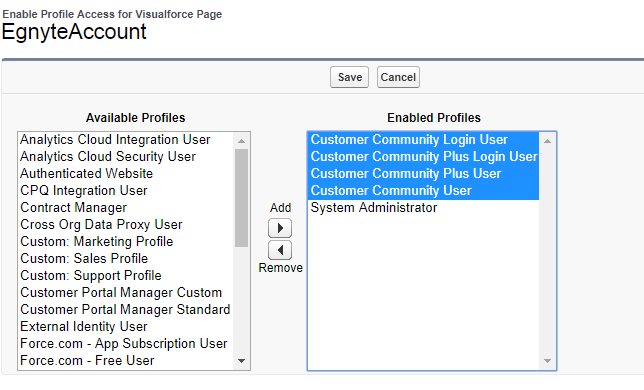This screenshot has height=390, width=644.
Task: Click the Remove left-arrow button
Action: 280,250
